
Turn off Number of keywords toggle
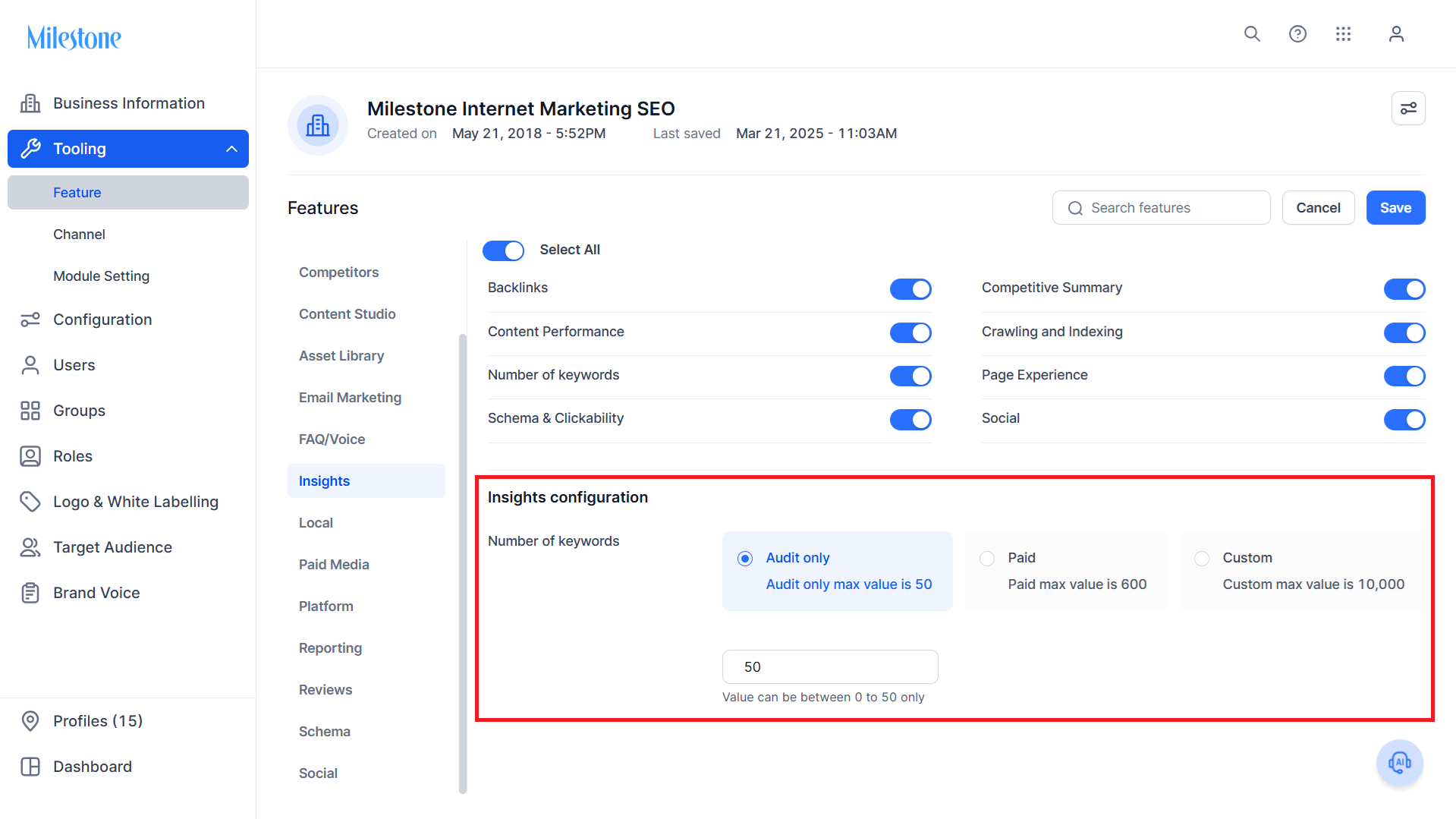(910, 376)
